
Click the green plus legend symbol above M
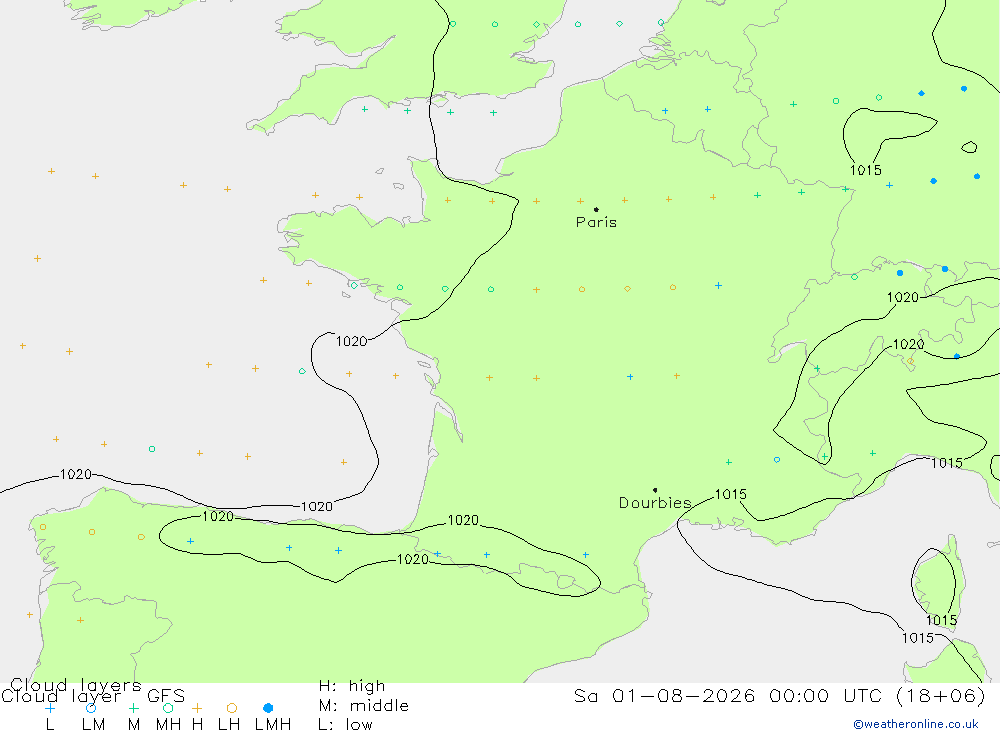point(133,708)
